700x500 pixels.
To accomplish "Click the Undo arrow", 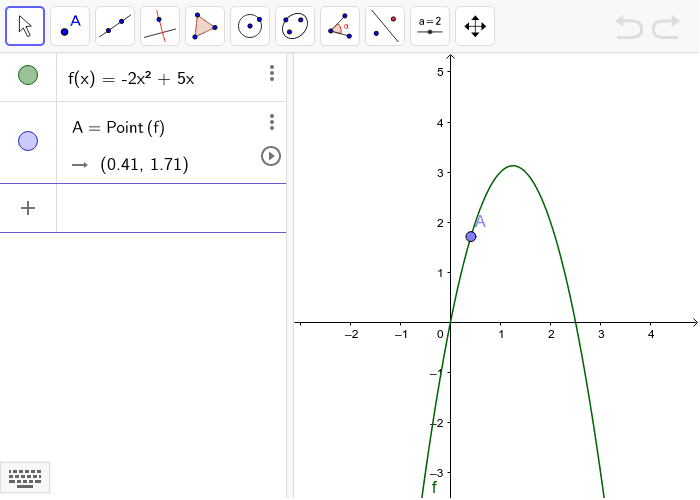I will coord(629,27).
